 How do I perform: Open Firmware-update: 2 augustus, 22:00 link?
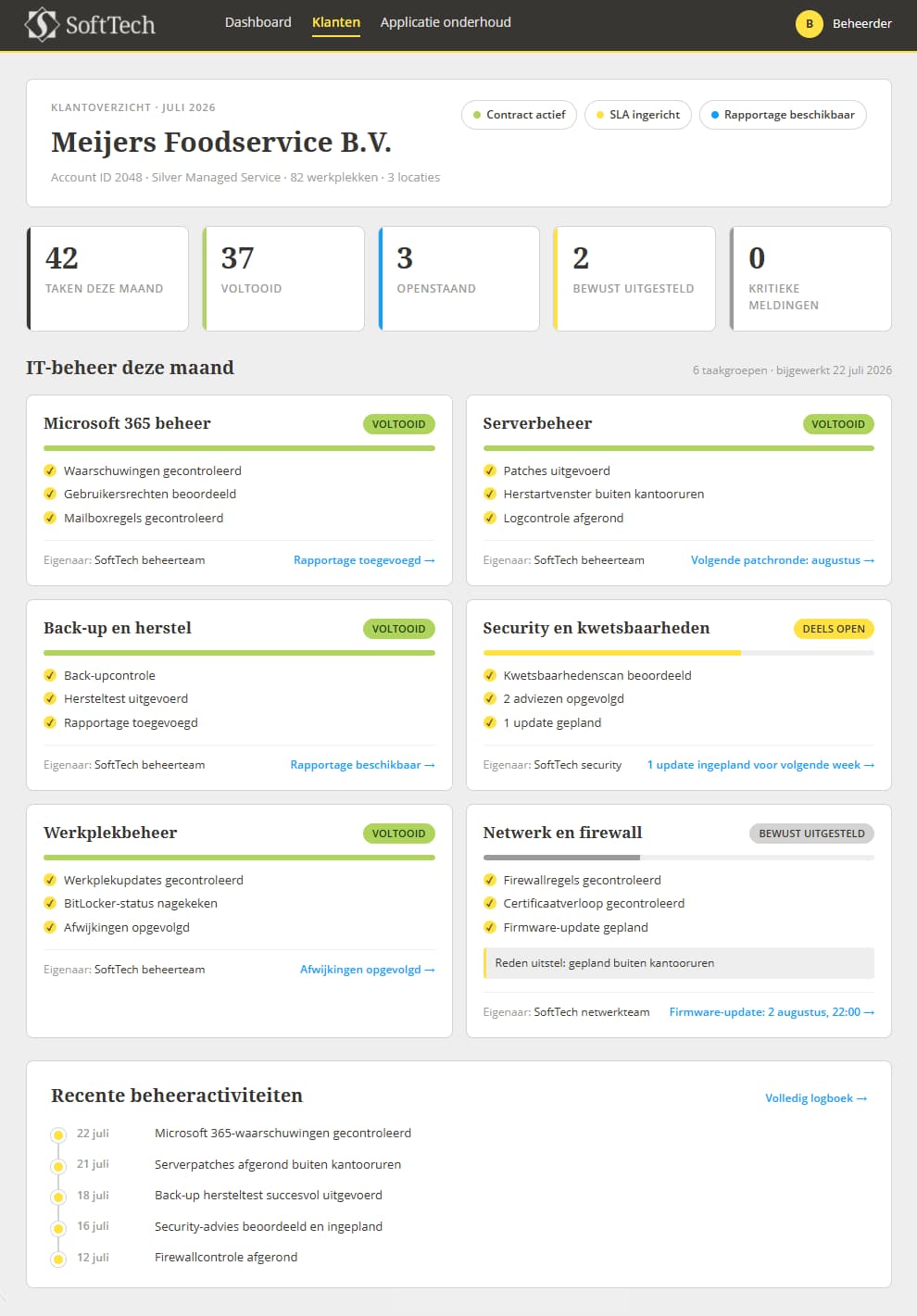coord(772,1012)
